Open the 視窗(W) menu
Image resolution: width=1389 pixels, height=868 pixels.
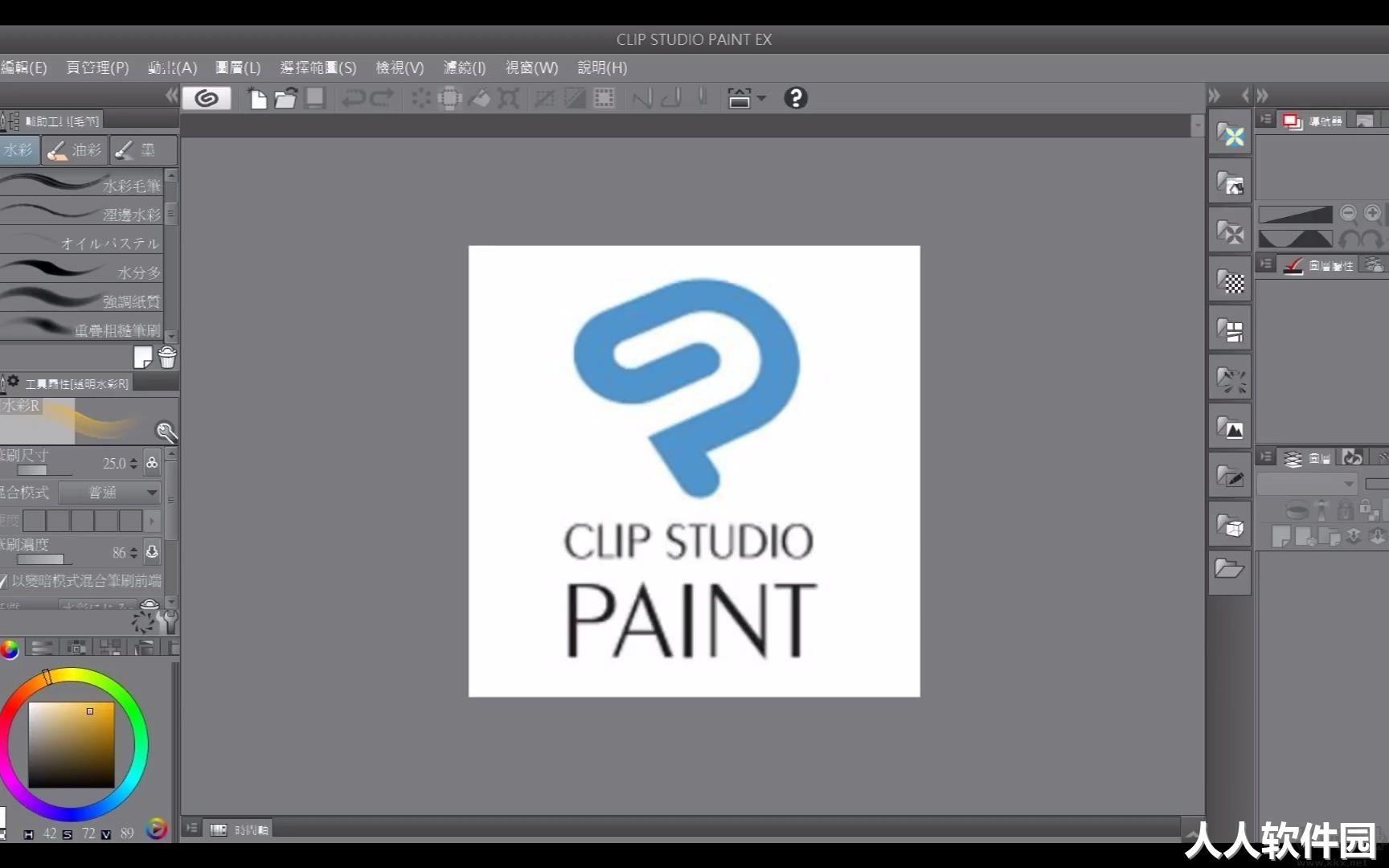click(531, 68)
